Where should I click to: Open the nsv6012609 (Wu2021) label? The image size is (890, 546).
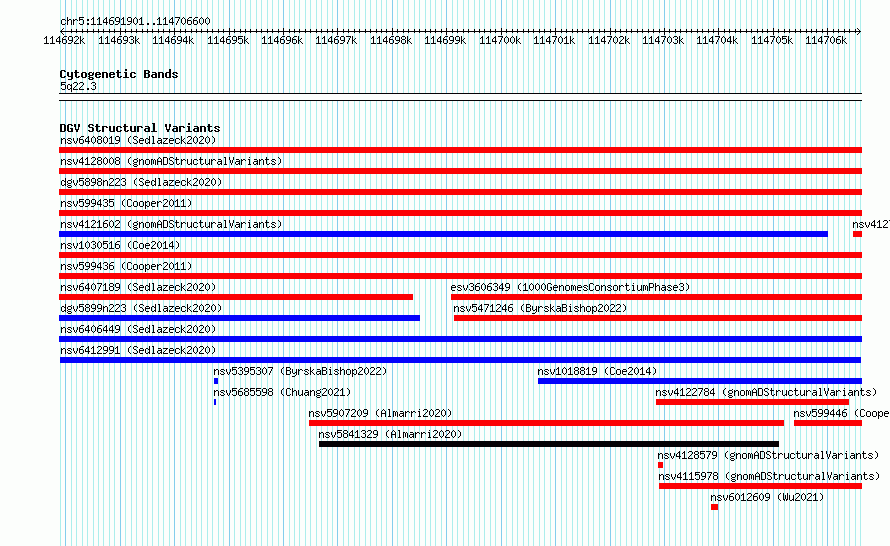(x=767, y=497)
